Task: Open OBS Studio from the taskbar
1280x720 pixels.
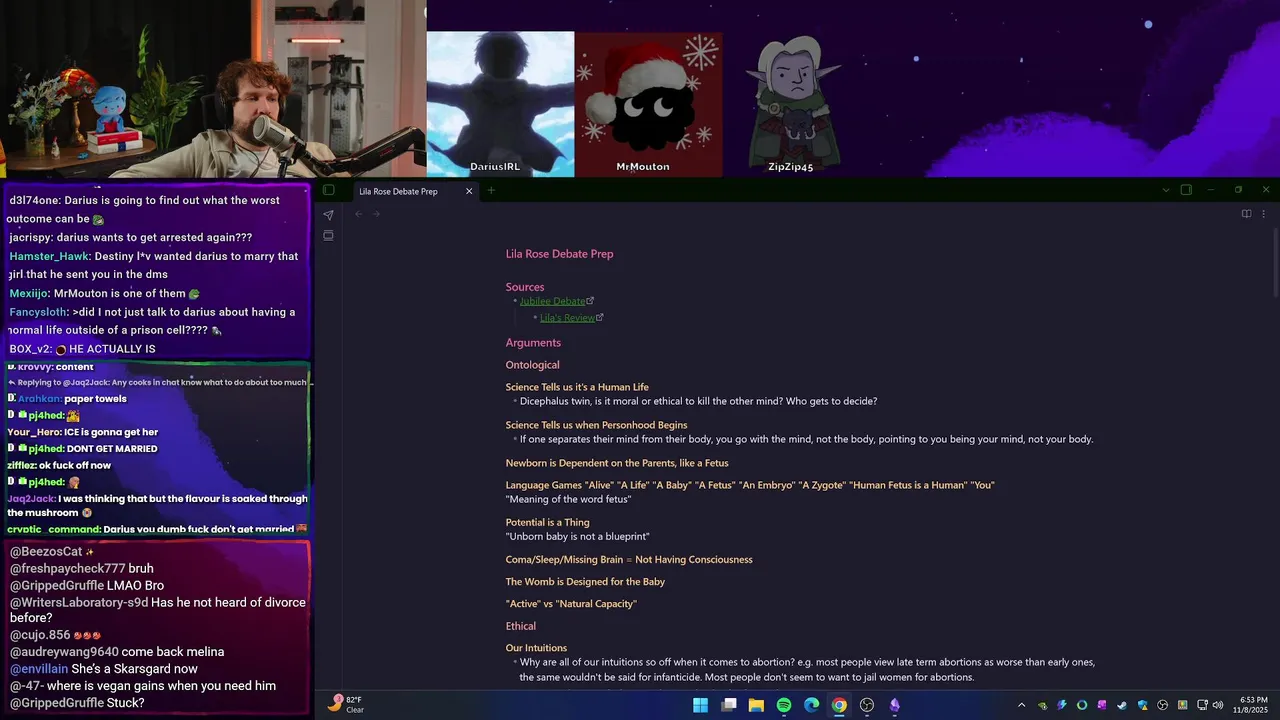Action: tap(867, 705)
